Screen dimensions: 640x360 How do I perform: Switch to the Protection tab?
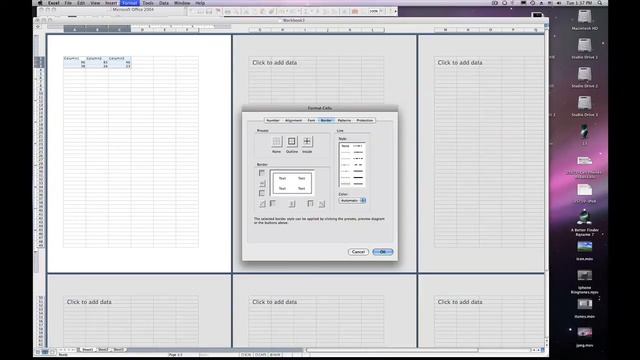pos(364,120)
